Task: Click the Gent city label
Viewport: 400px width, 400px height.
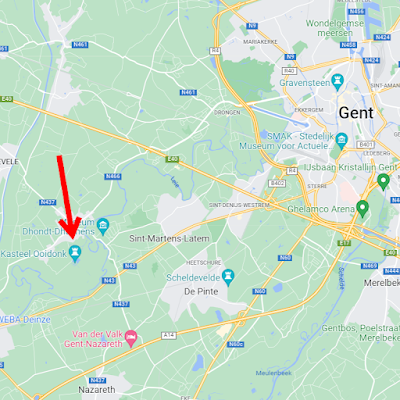Action: point(356,113)
